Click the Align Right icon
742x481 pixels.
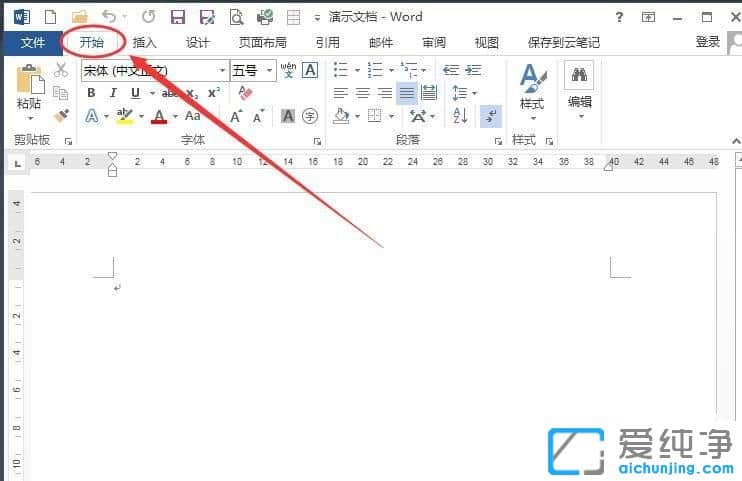384,93
